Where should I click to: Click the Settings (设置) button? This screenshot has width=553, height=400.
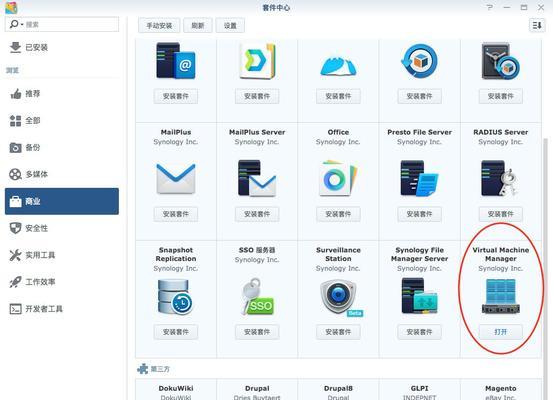[230, 25]
